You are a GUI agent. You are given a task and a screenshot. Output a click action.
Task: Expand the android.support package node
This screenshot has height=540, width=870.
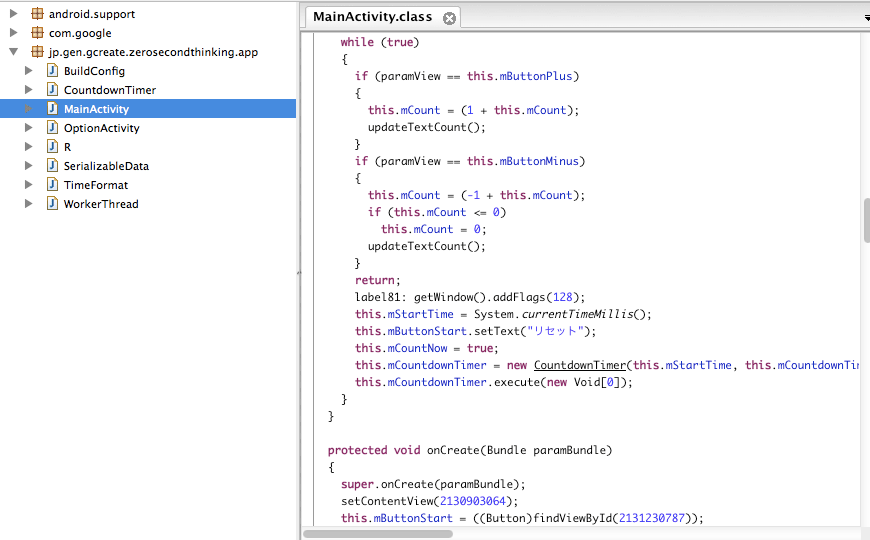coord(13,14)
